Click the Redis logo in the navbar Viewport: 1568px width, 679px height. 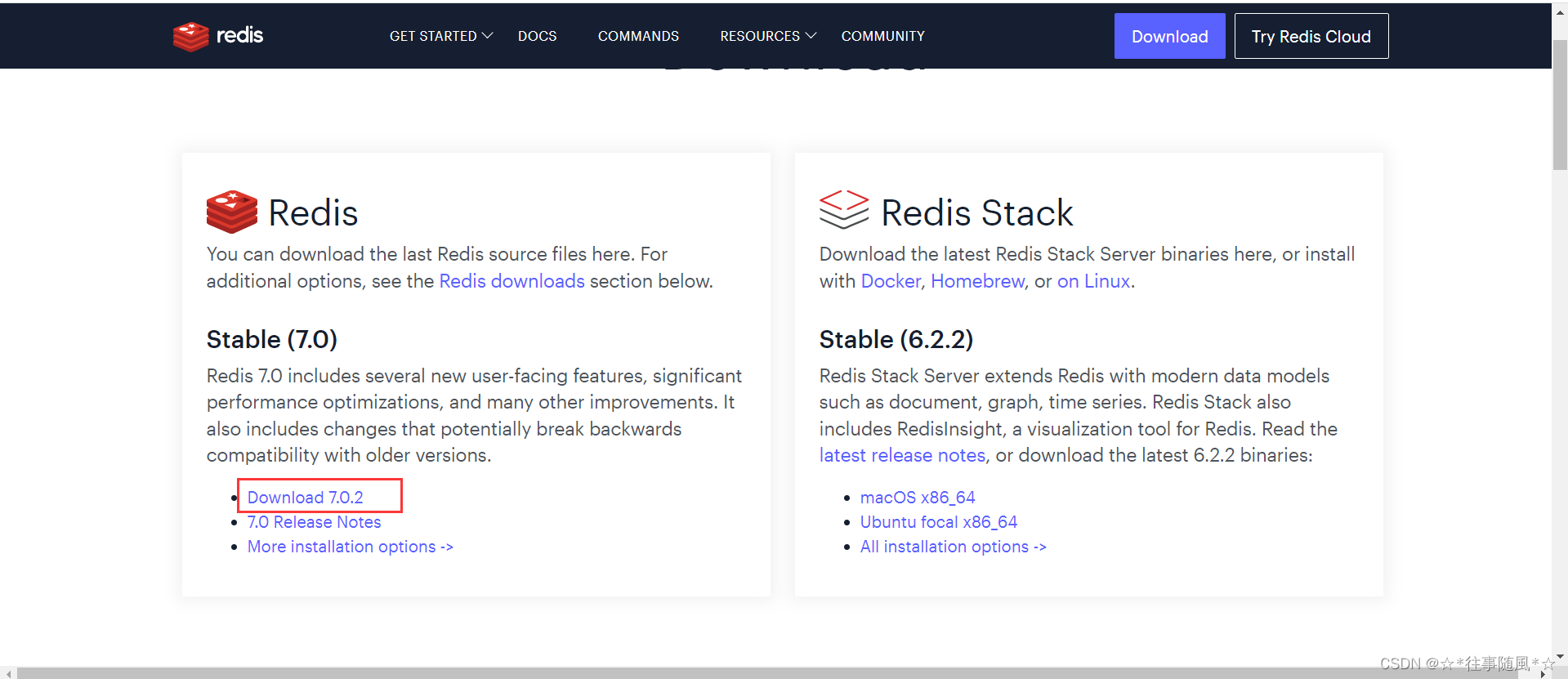[x=218, y=36]
